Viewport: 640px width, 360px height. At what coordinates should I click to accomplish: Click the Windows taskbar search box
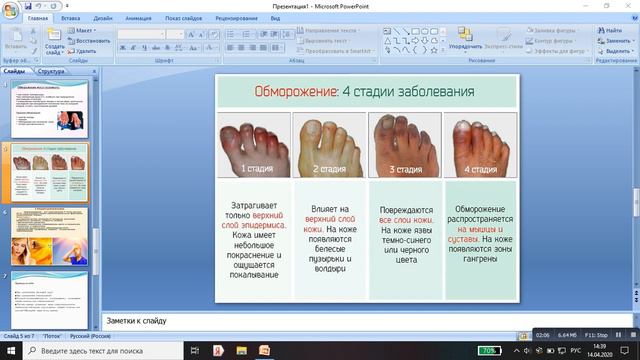tap(103, 351)
